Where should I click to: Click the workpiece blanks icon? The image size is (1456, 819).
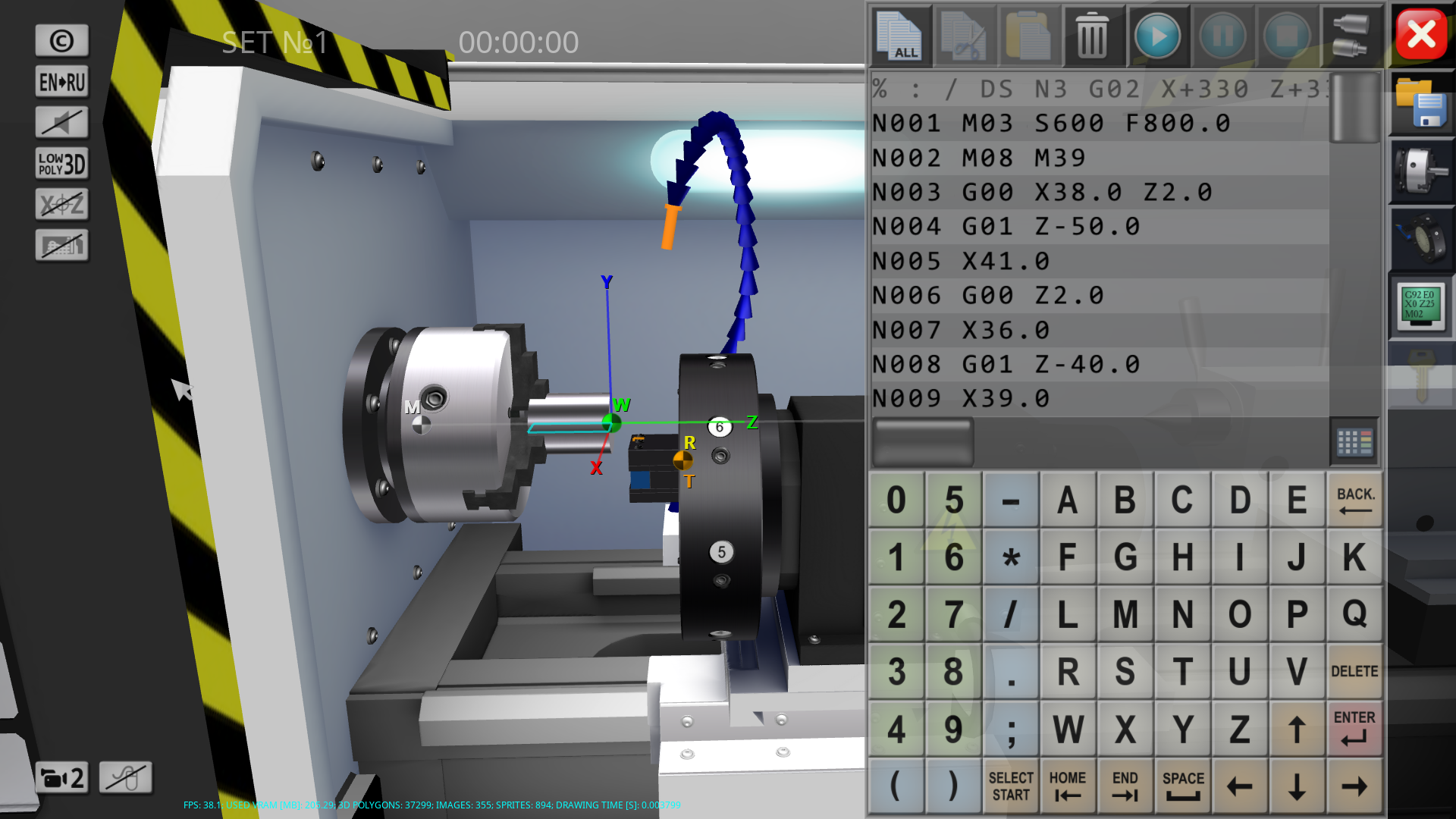point(1351,36)
